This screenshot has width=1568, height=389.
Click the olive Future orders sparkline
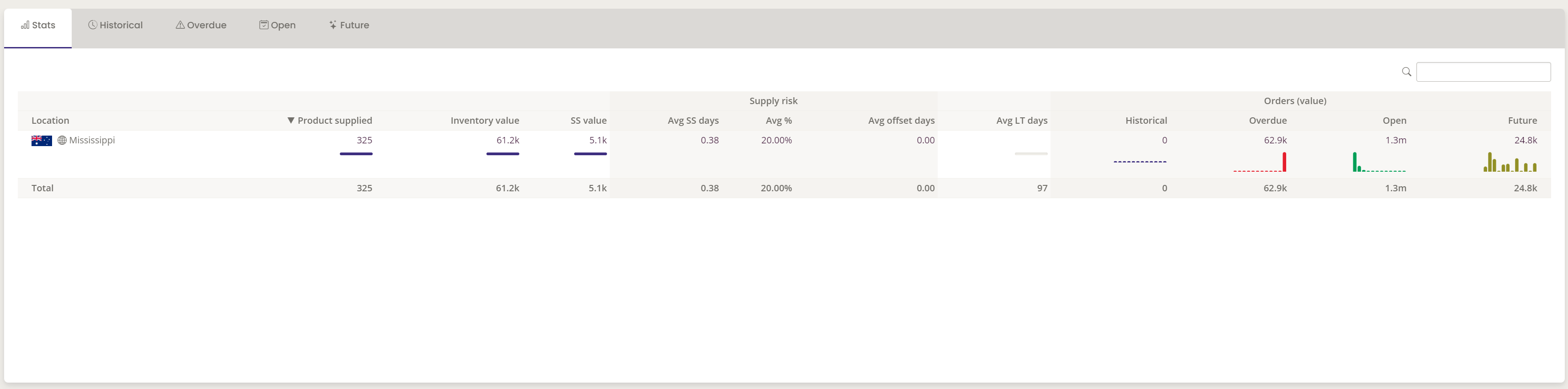(1510, 163)
